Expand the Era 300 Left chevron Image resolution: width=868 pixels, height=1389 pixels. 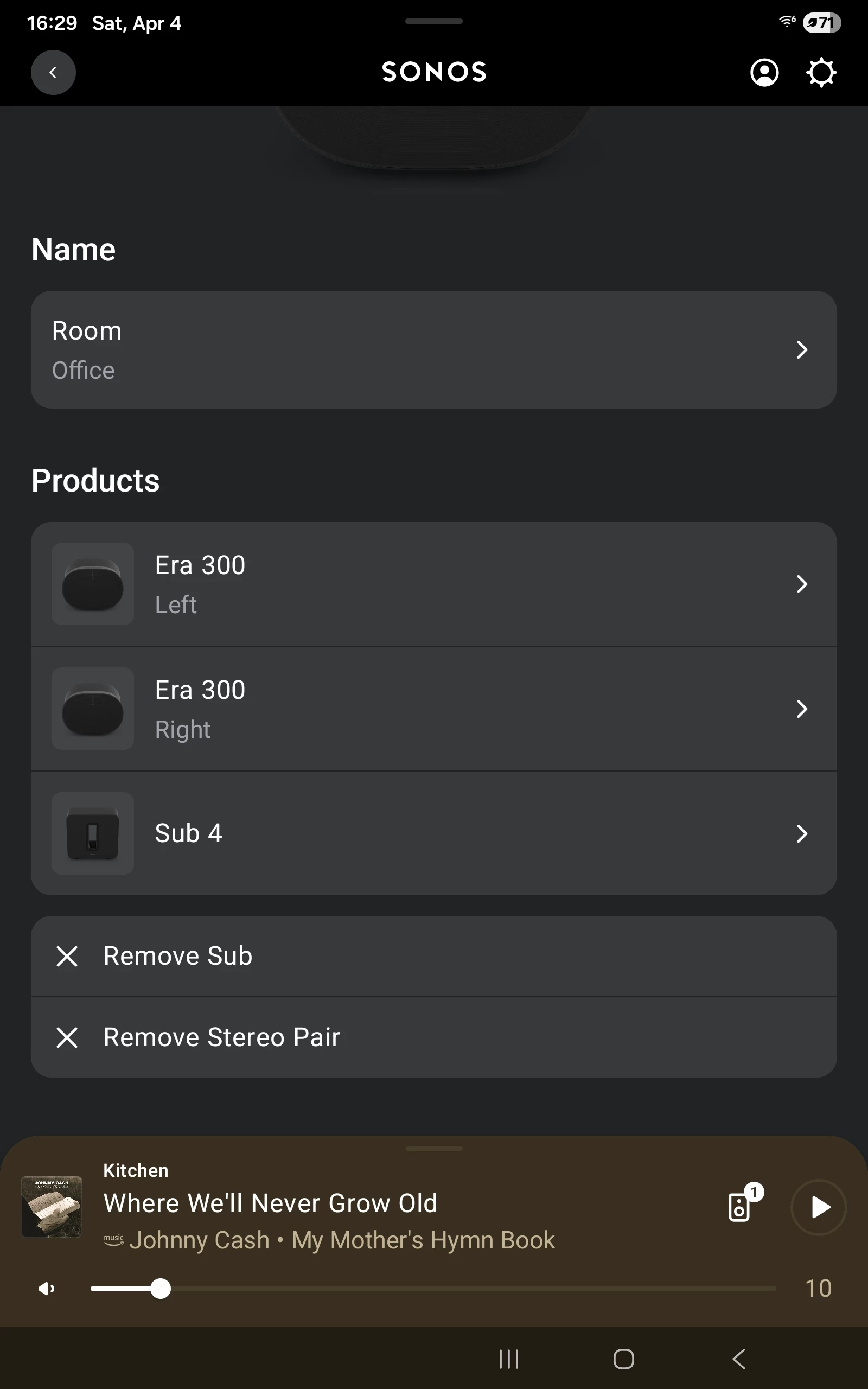tap(802, 584)
